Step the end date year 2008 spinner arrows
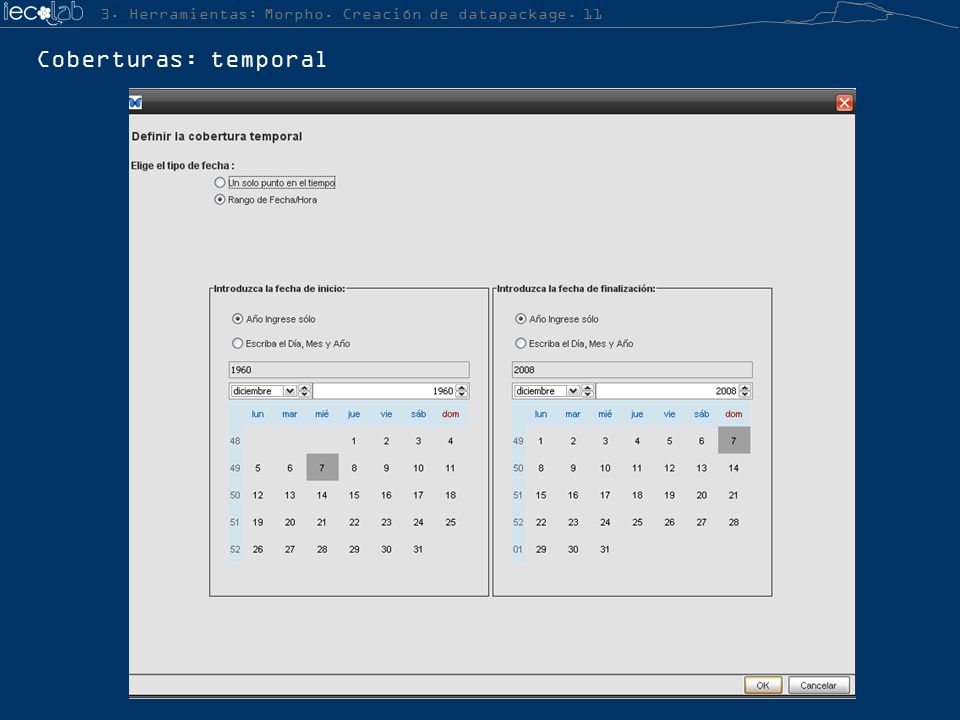Viewport: 960px width, 720px height. click(x=745, y=391)
